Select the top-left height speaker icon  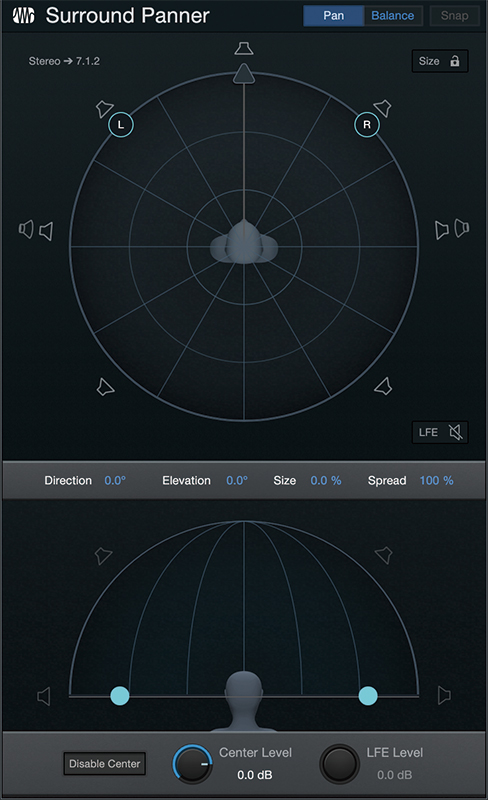(103, 556)
